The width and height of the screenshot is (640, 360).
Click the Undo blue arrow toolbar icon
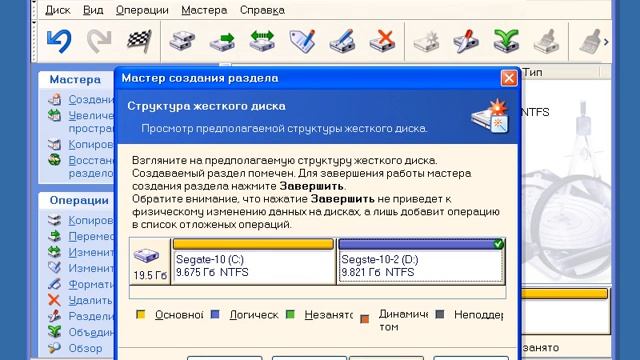pos(59,41)
